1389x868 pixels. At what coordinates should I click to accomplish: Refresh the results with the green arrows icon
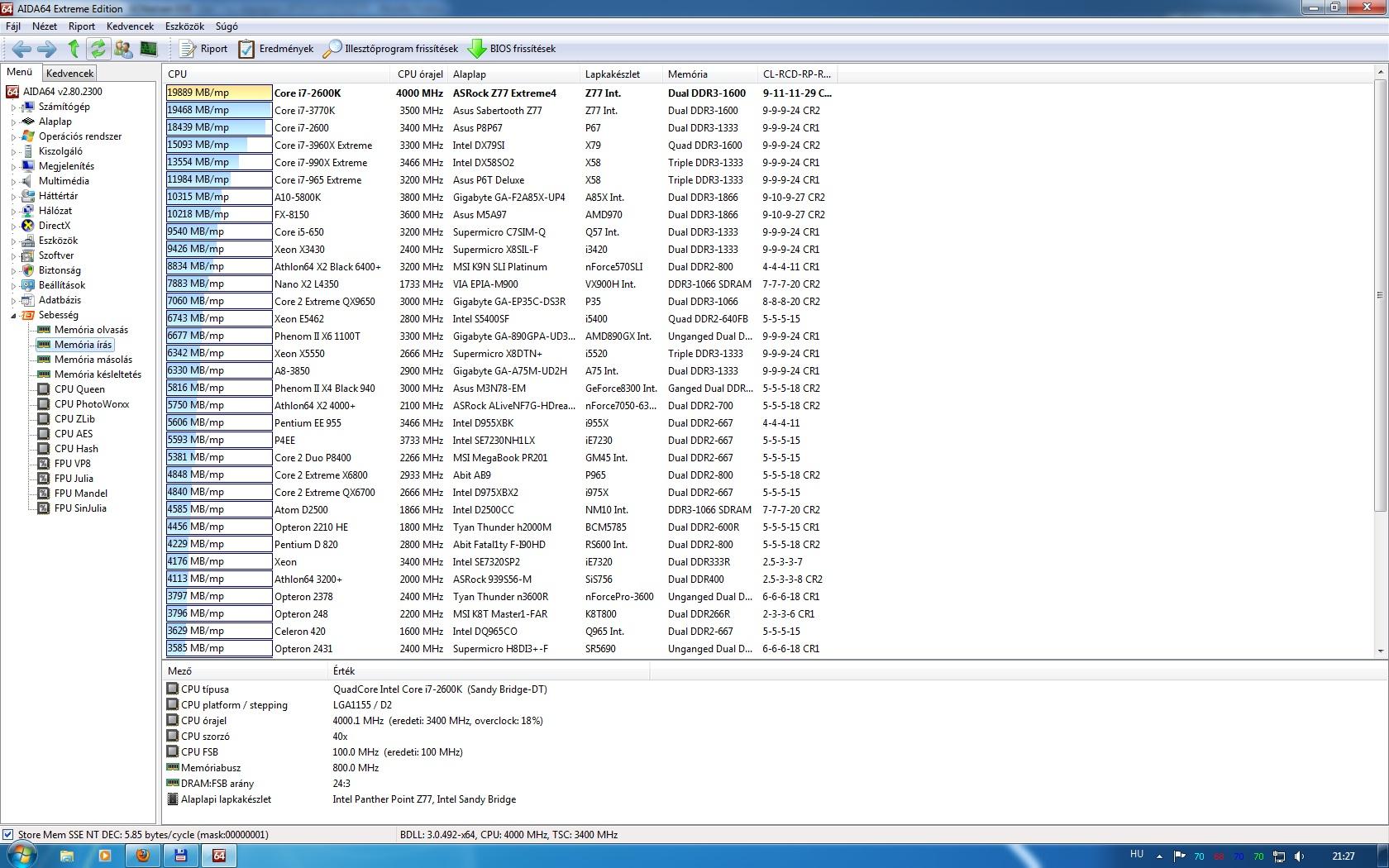98,49
